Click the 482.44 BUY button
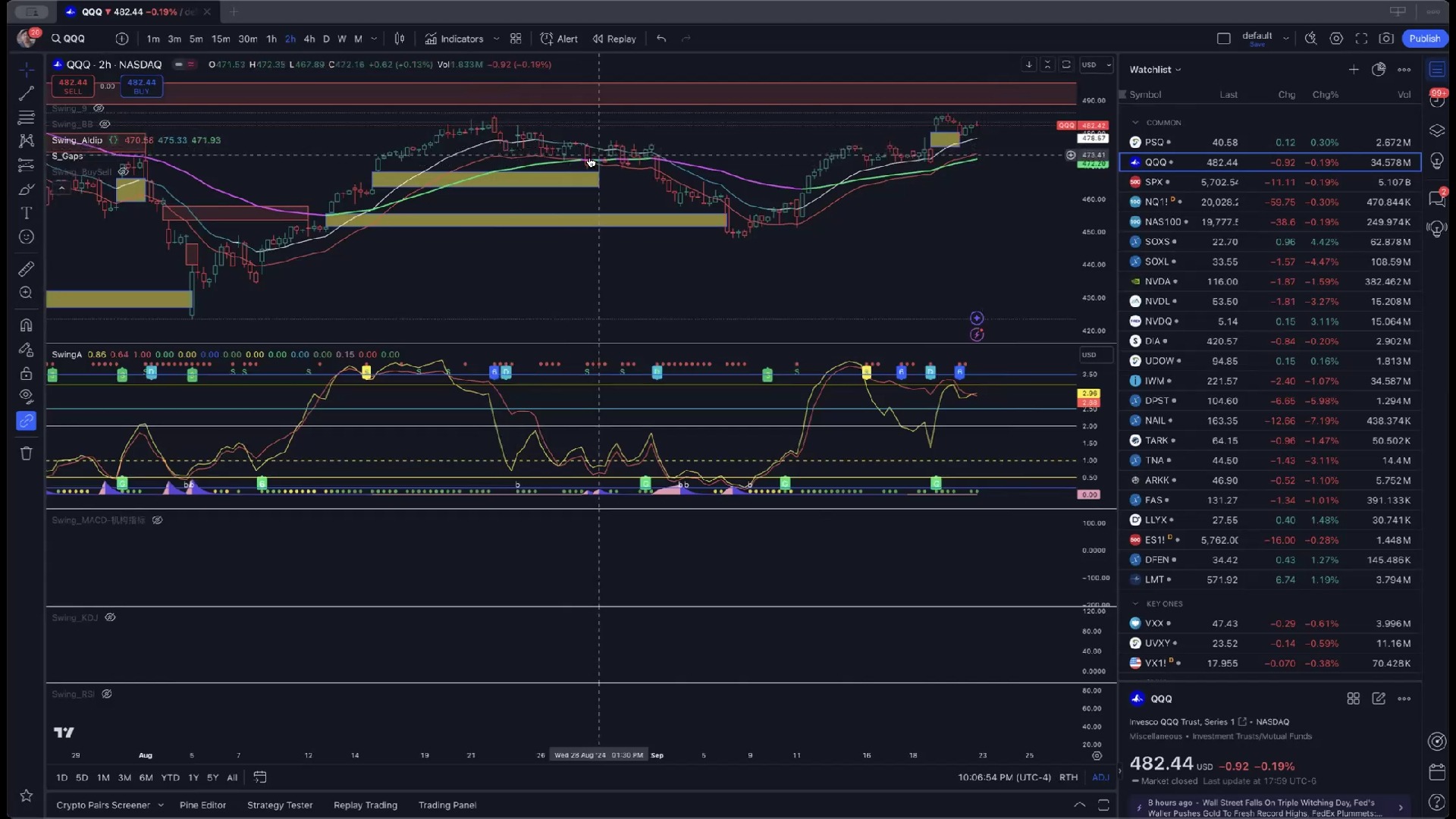 142,86
